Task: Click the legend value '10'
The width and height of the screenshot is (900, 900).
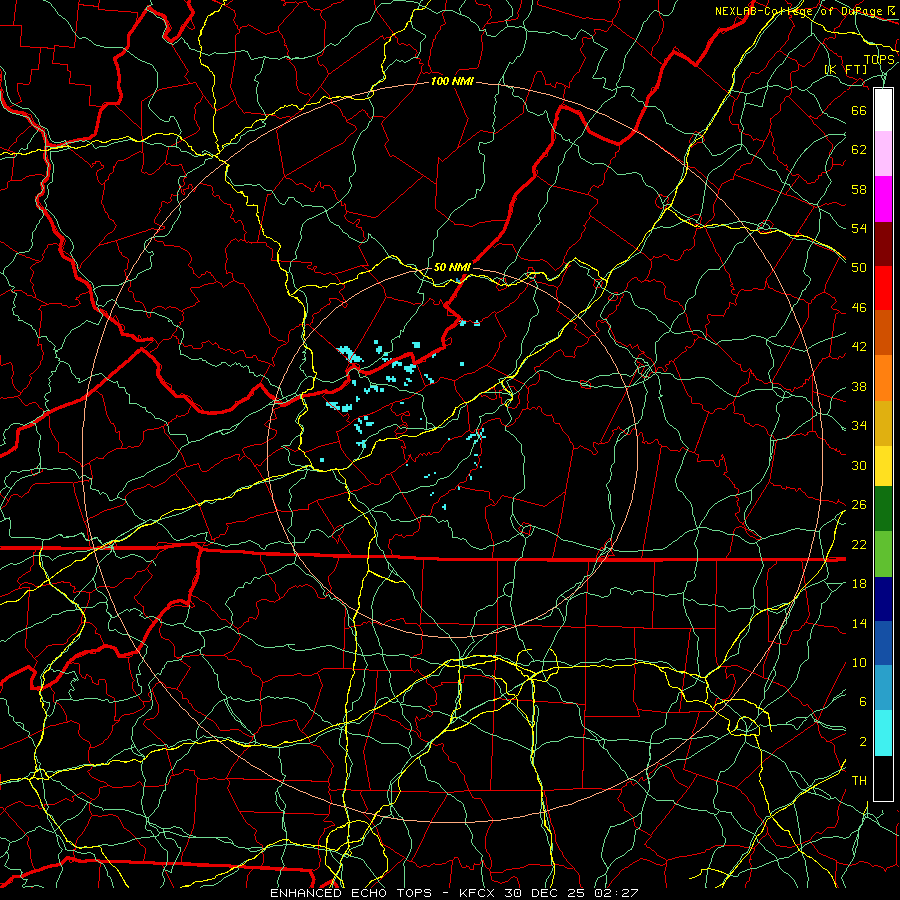Action: coord(859,663)
